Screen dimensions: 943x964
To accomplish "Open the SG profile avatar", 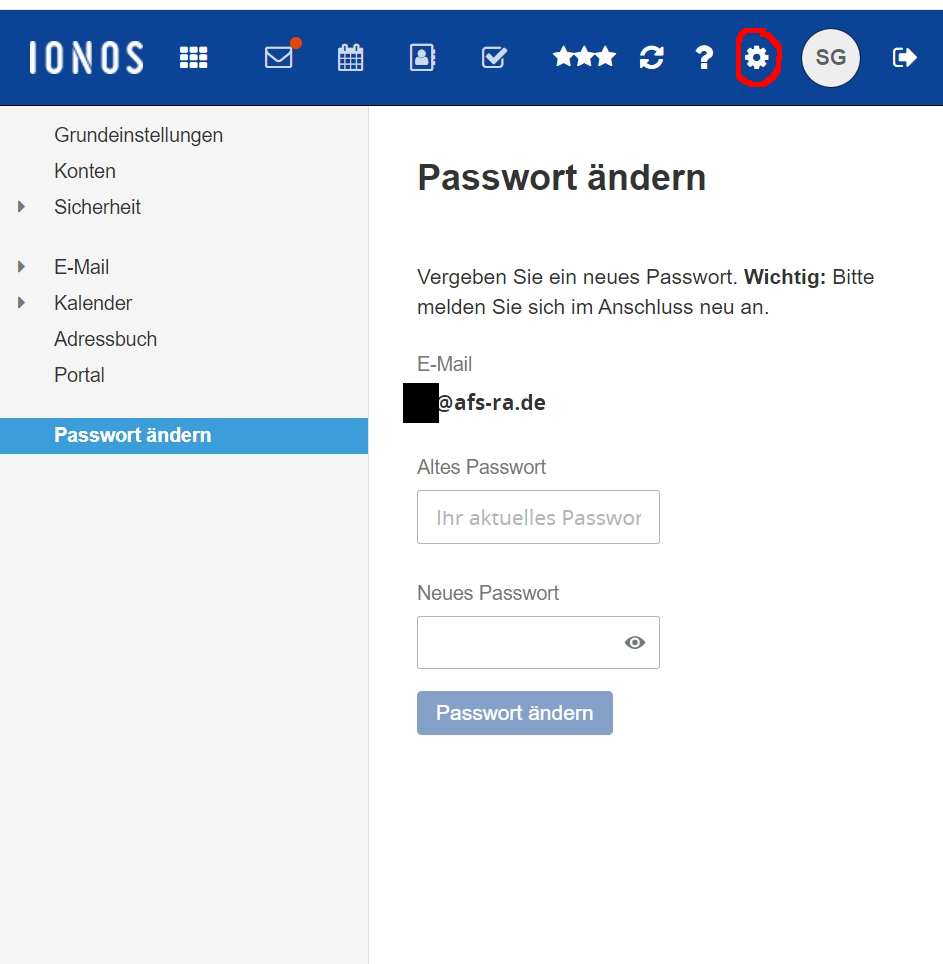I will click(x=830, y=57).
